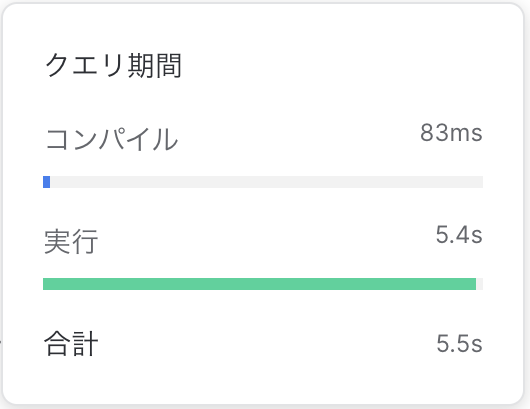Viewport: 530px width, 409px height.
Task: Click the 実 character in 実行
Action: click(57, 241)
